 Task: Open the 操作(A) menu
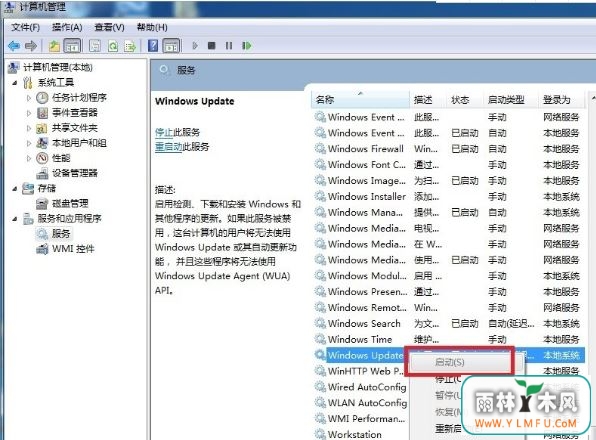tap(67, 27)
